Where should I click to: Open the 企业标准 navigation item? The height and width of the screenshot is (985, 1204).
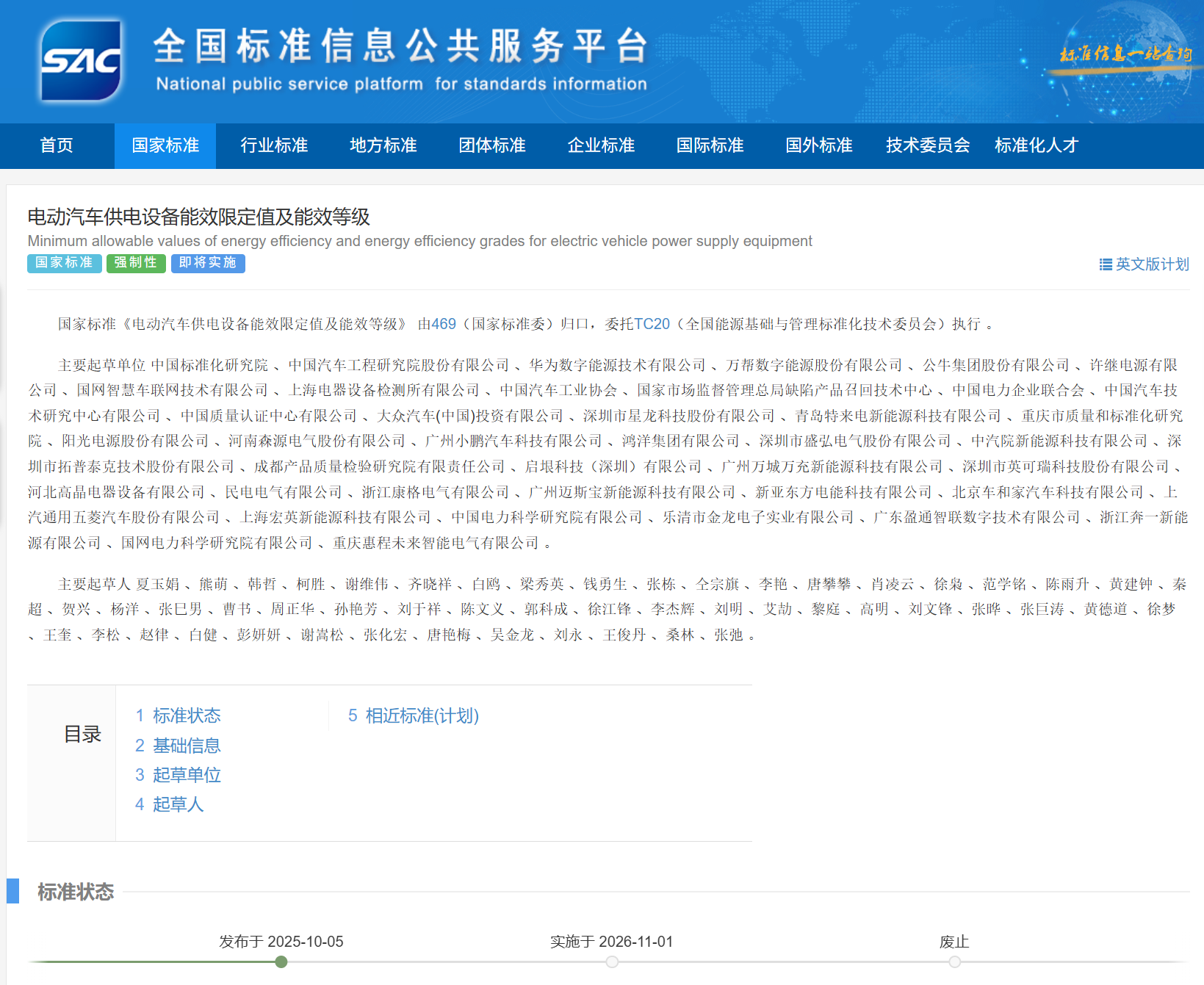(601, 145)
